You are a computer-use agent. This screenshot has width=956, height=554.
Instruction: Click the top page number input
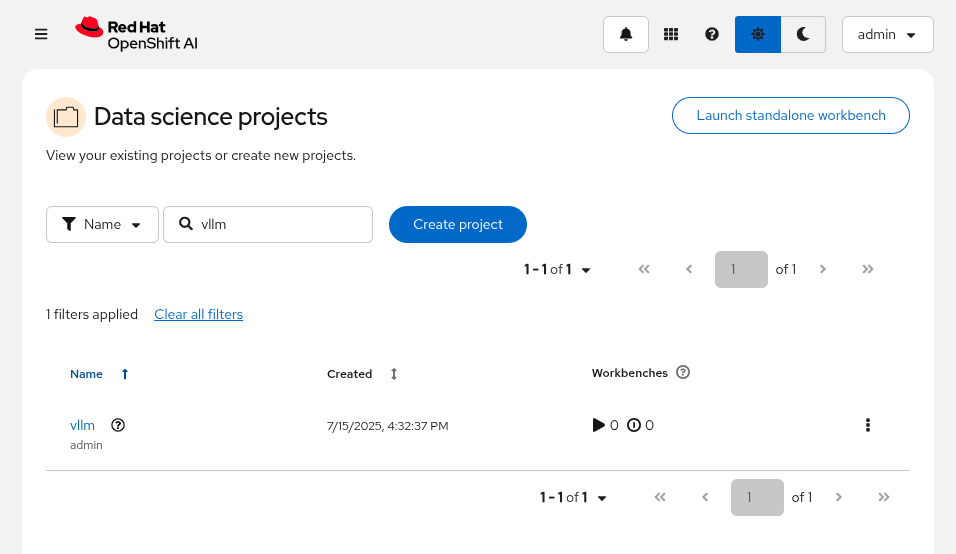click(741, 269)
